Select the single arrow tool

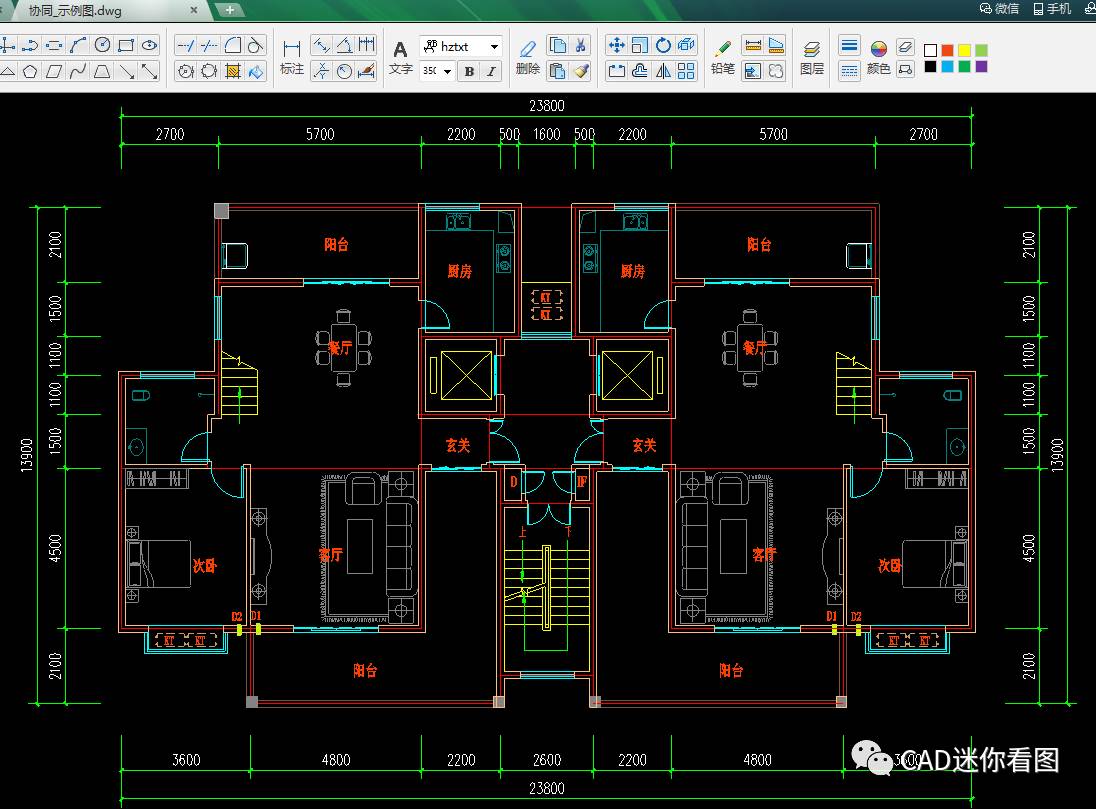pos(126,71)
